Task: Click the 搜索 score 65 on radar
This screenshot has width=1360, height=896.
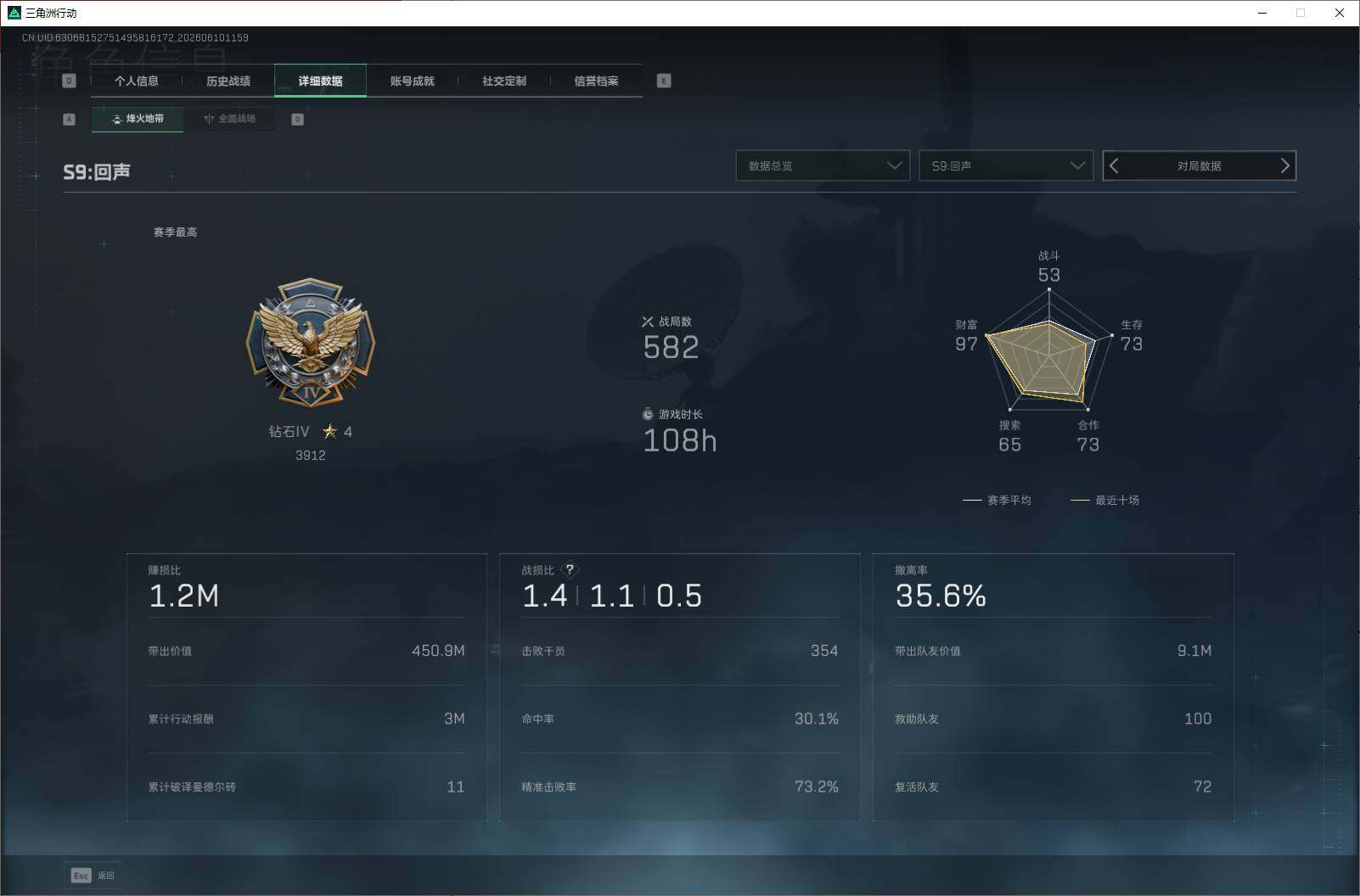Action: click(1009, 445)
